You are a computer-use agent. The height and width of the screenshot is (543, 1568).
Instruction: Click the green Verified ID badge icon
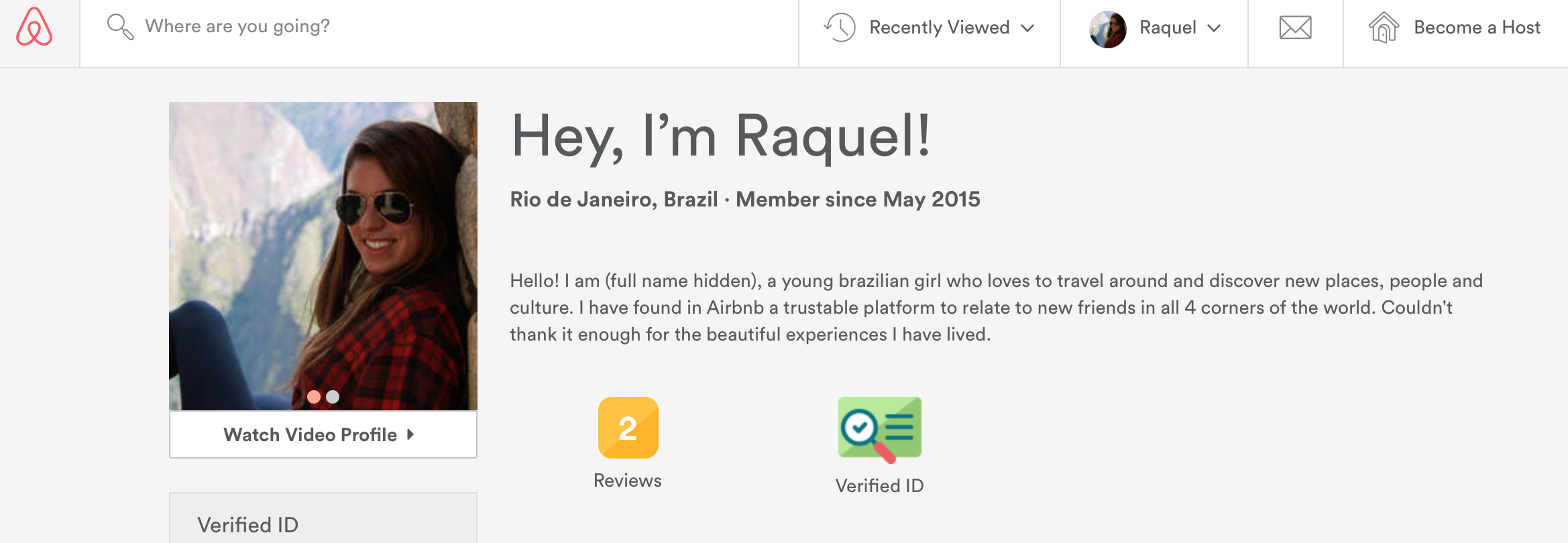coord(879,429)
